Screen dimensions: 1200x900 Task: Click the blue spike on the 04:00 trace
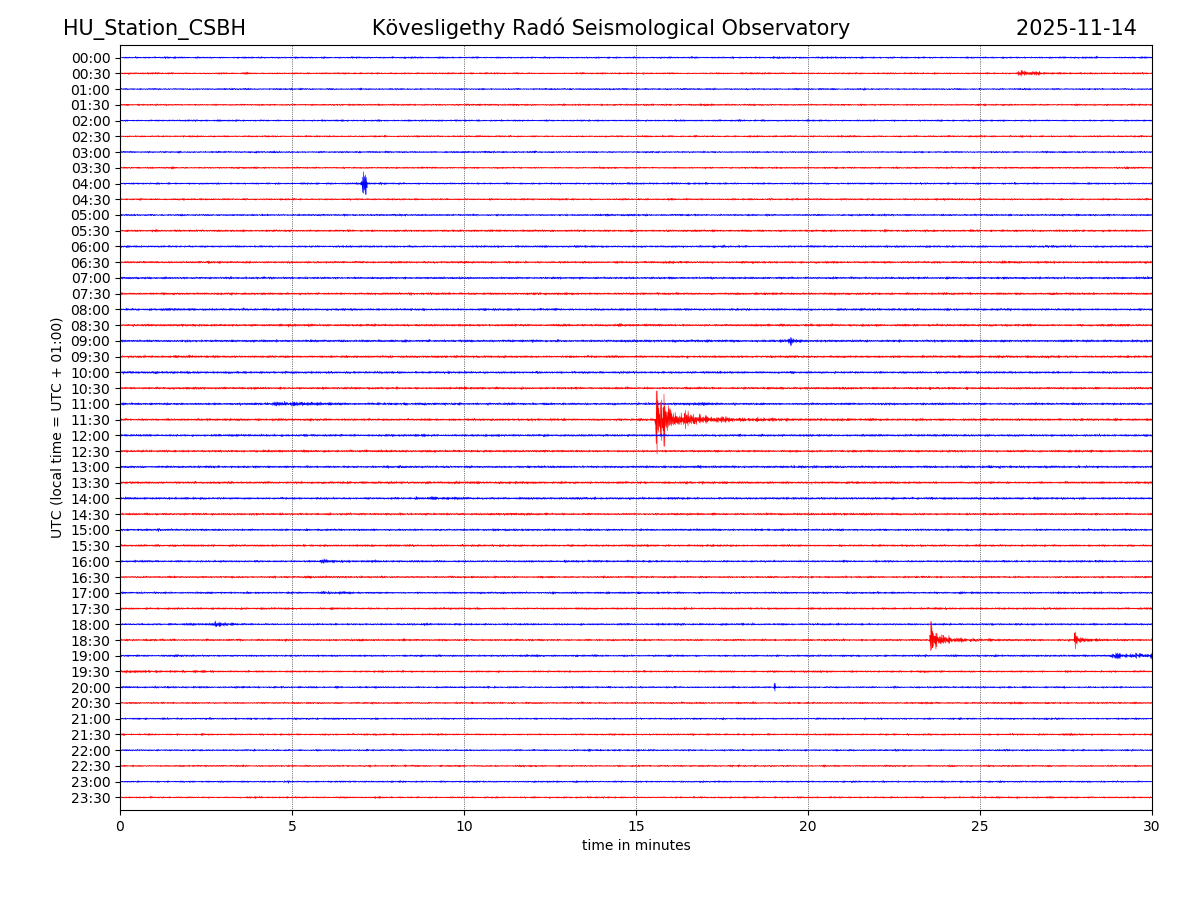[x=364, y=184]
